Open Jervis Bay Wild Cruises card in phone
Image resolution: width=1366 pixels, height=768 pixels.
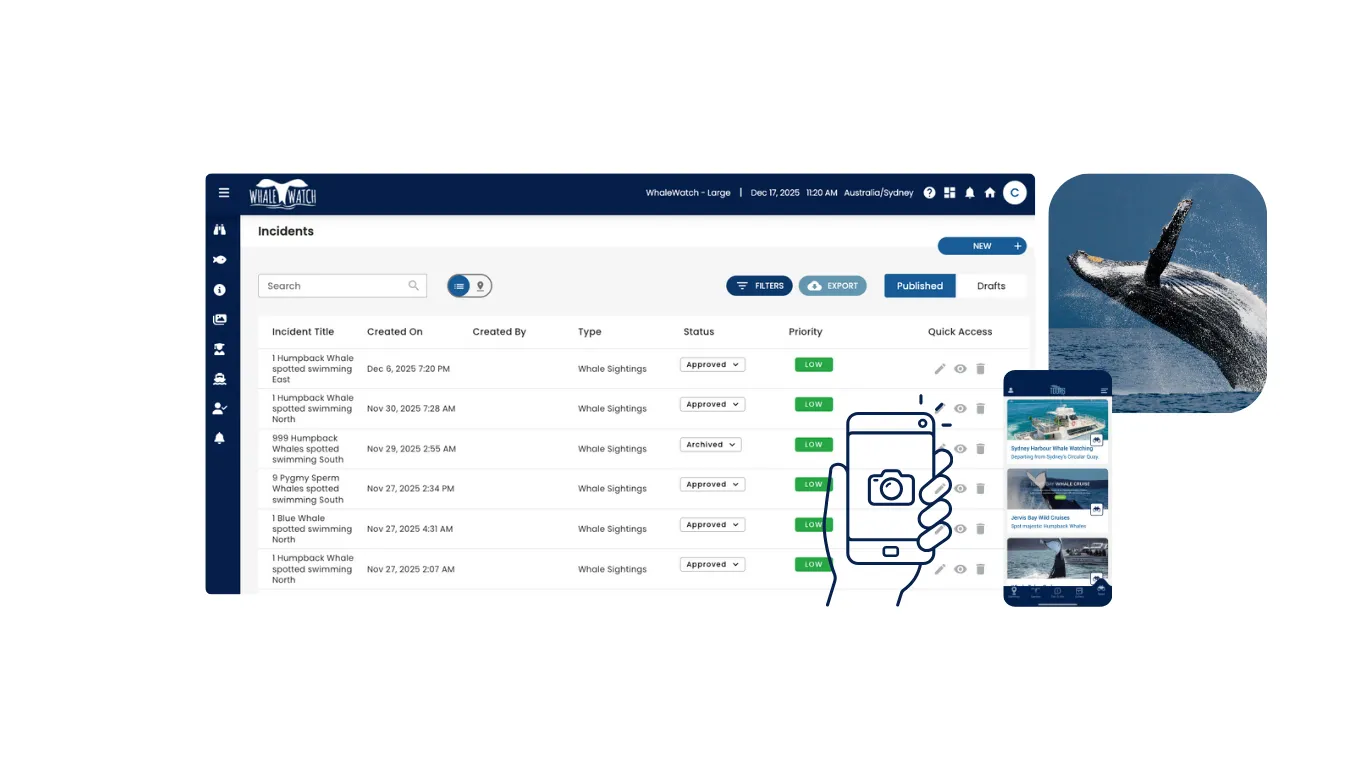[1058, 499]
